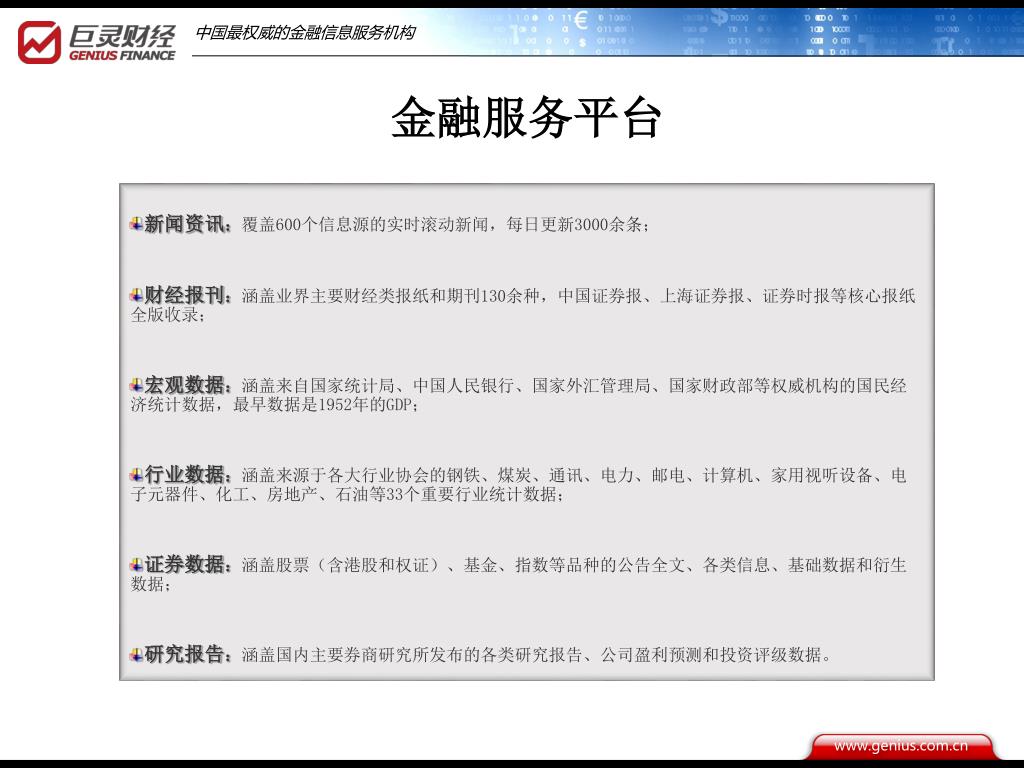Image resolution: width=1024 pixels, height=768 pixels.
Task: Click the bullet icon beside 财经报刊
Action: (136, 295)
